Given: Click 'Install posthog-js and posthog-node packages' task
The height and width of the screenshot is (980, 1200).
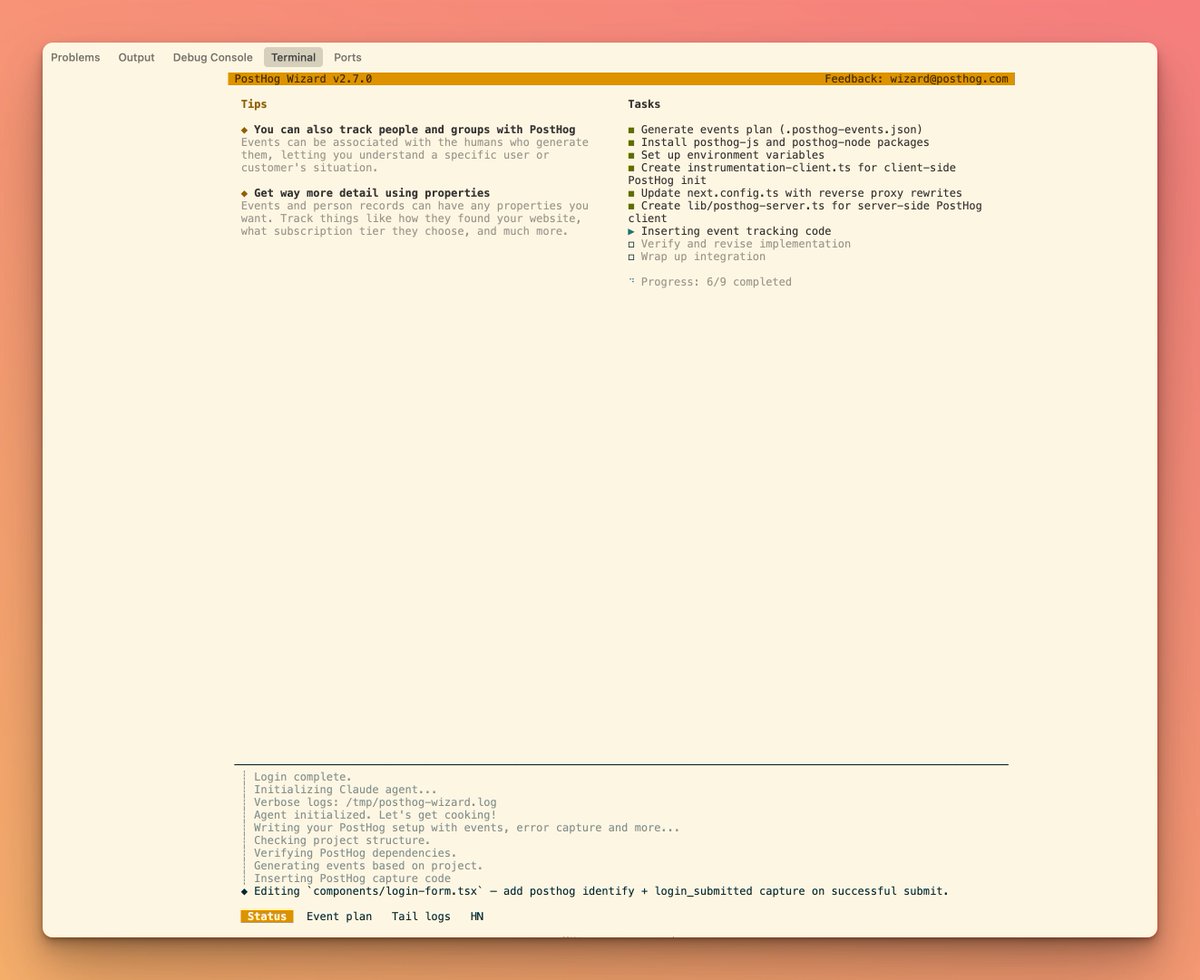Looking at the screenshot, I should click(x=785, y=142).
